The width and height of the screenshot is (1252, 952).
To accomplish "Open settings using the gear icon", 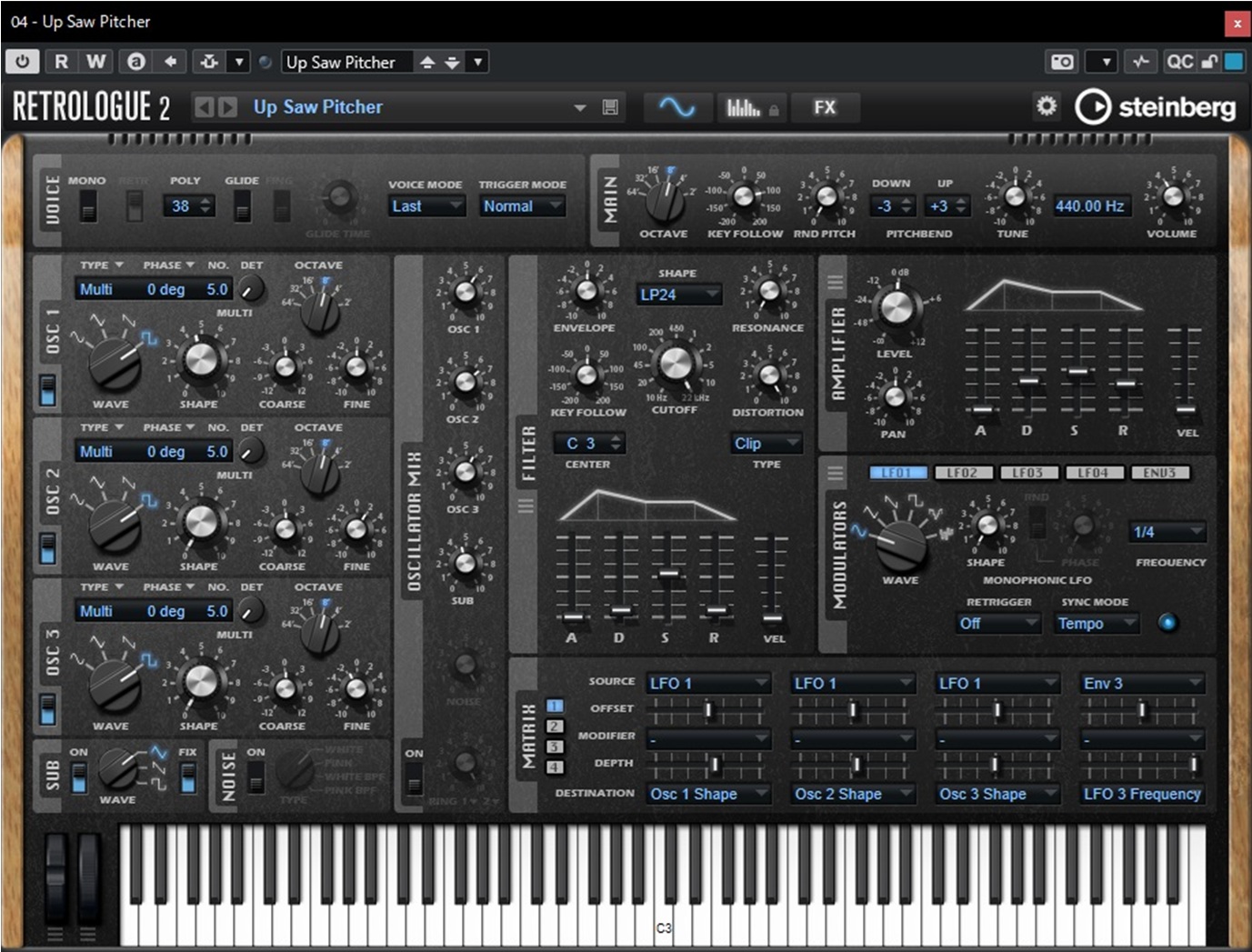I will tap(1047, 106).
